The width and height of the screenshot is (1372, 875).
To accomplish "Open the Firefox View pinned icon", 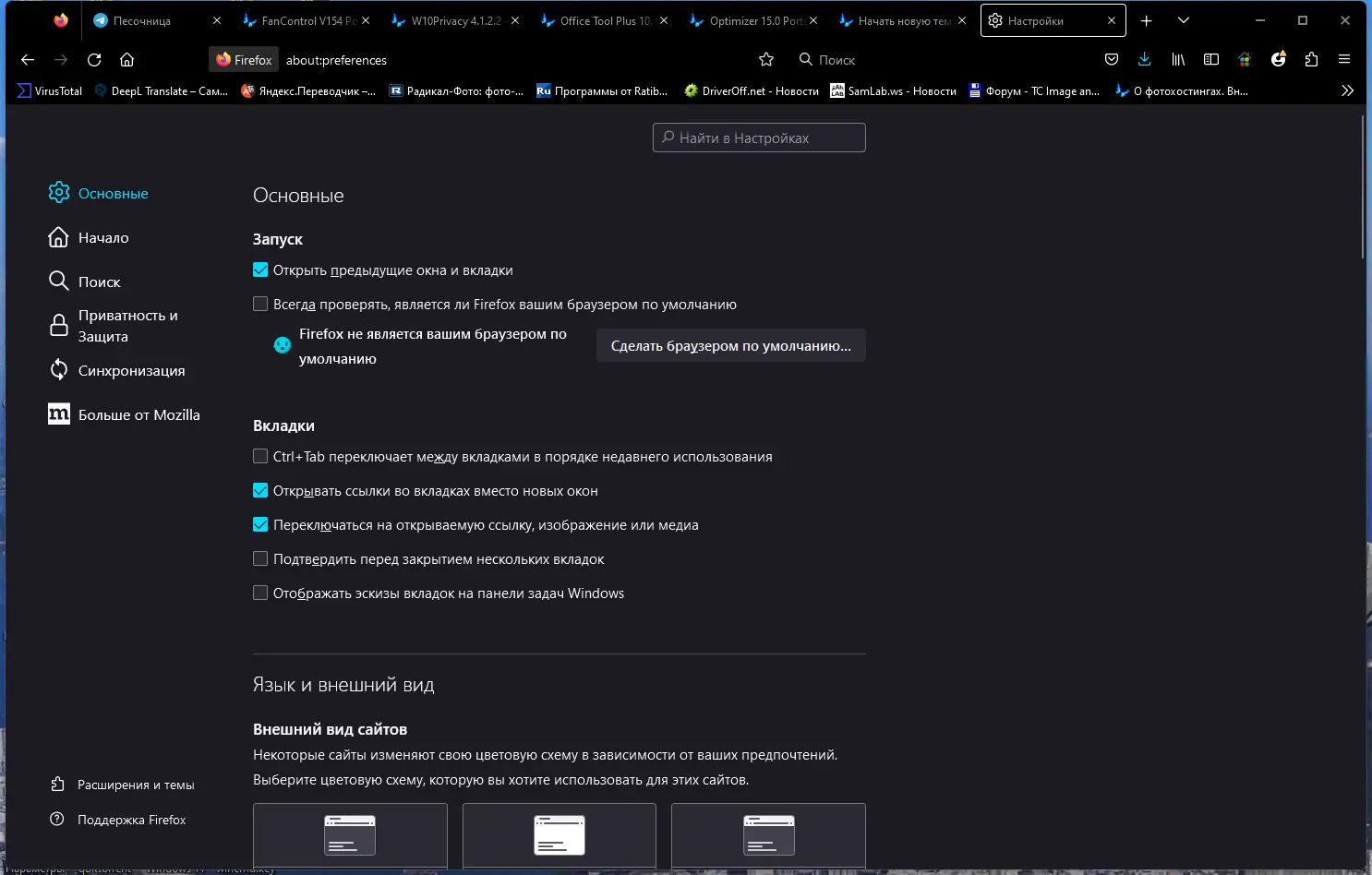I will [61, 20].
